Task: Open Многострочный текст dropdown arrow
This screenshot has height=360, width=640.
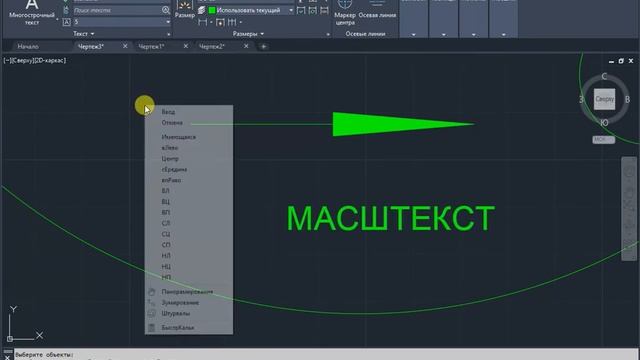Action: click(x=57, y=19)
